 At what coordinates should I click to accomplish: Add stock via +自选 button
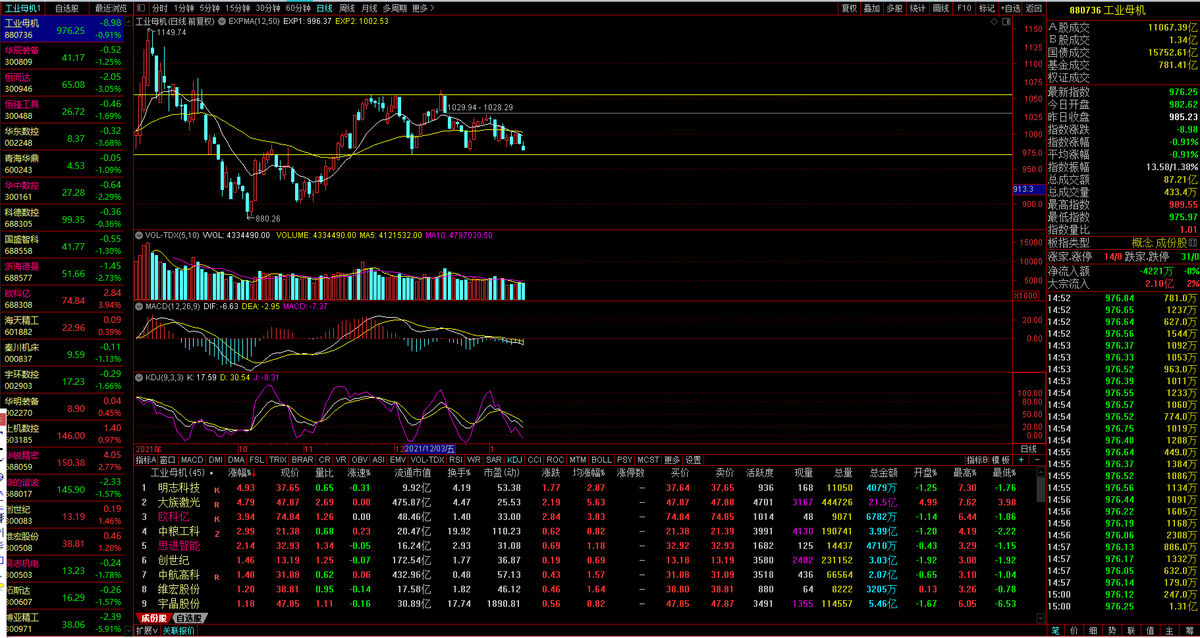(1010, 7)
